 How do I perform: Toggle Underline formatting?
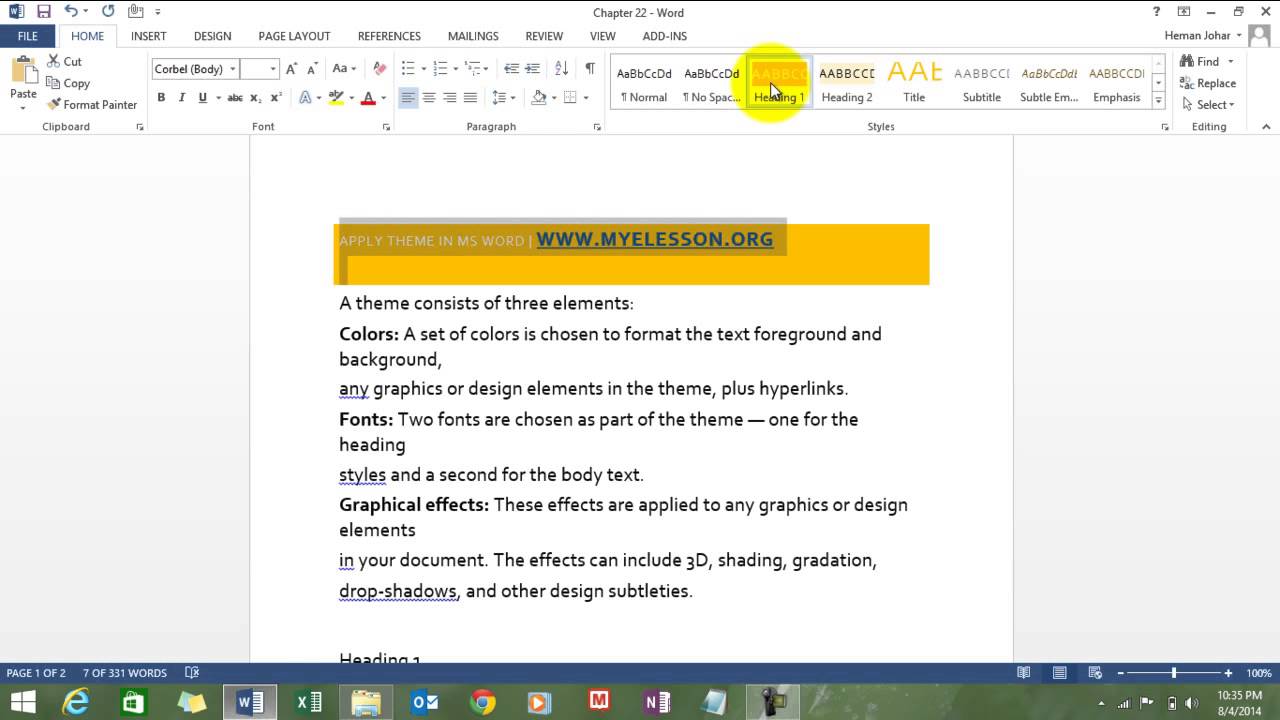pos(203,97)
